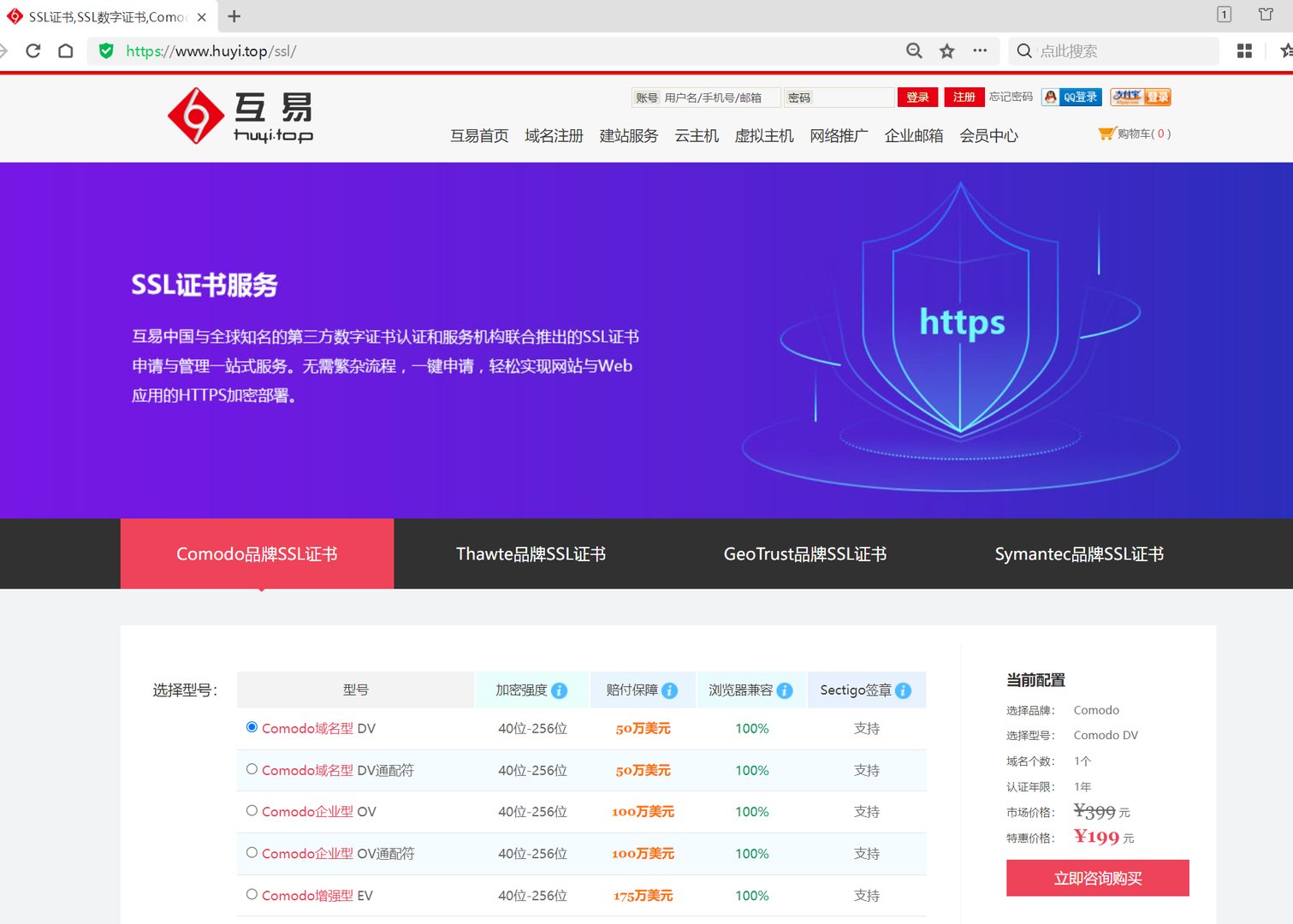This screenshot has height=924, width=1293.
Task: Open the browser more-actions menu
Action: pyautogui.click(x=980, y=51)
